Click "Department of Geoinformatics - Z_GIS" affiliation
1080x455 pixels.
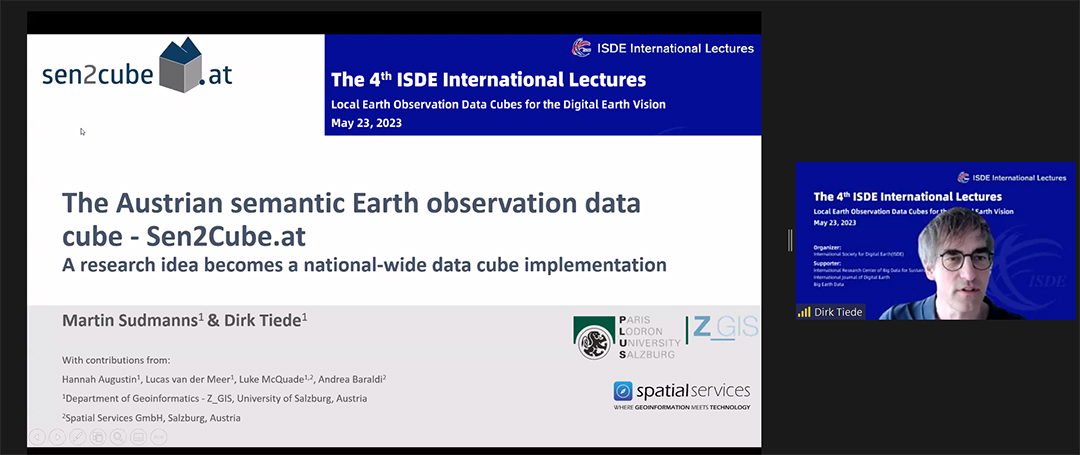pos(214,399)
